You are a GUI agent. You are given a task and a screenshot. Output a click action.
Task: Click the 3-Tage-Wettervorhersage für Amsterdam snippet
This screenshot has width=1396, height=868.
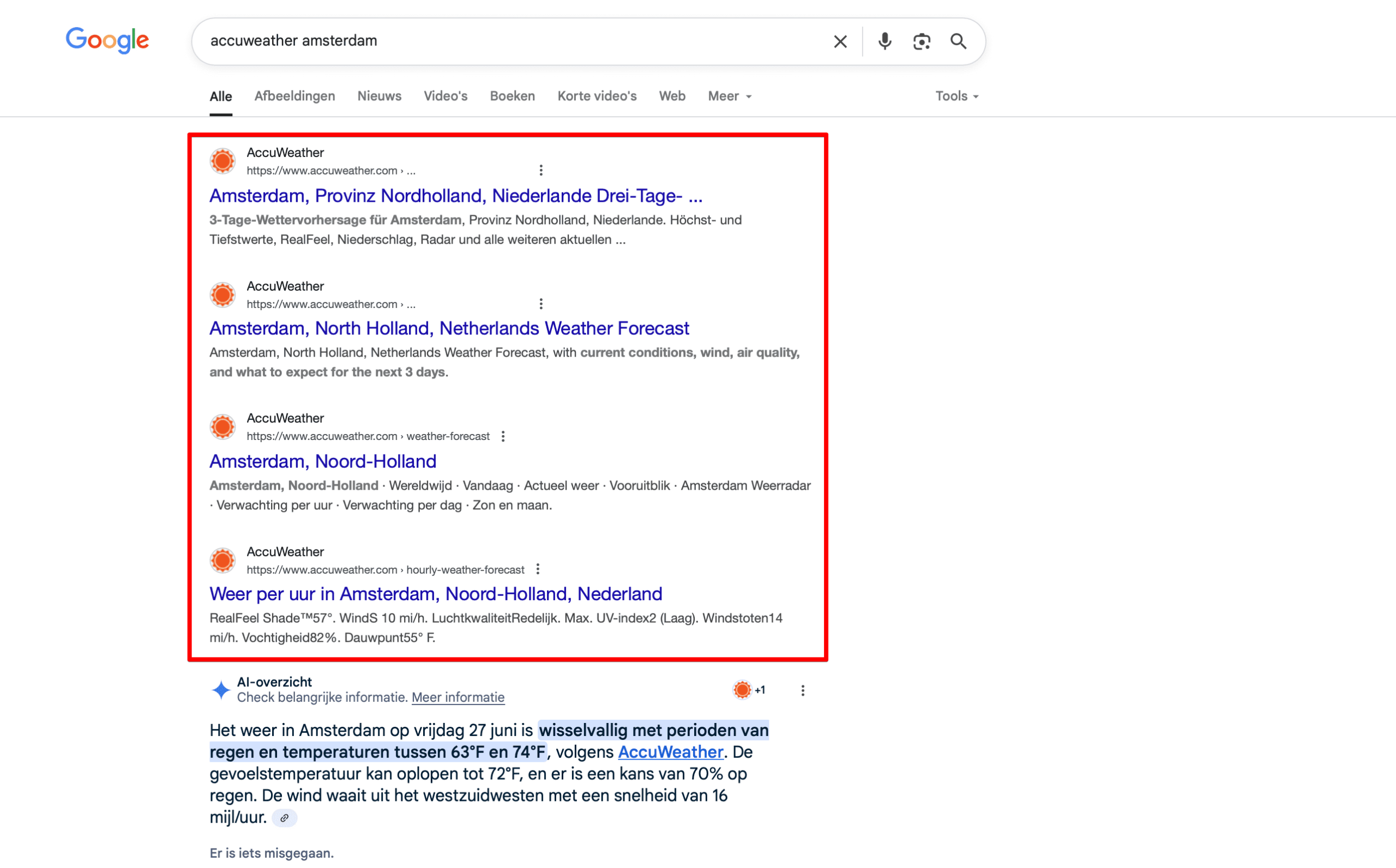[x=336, y=220]
